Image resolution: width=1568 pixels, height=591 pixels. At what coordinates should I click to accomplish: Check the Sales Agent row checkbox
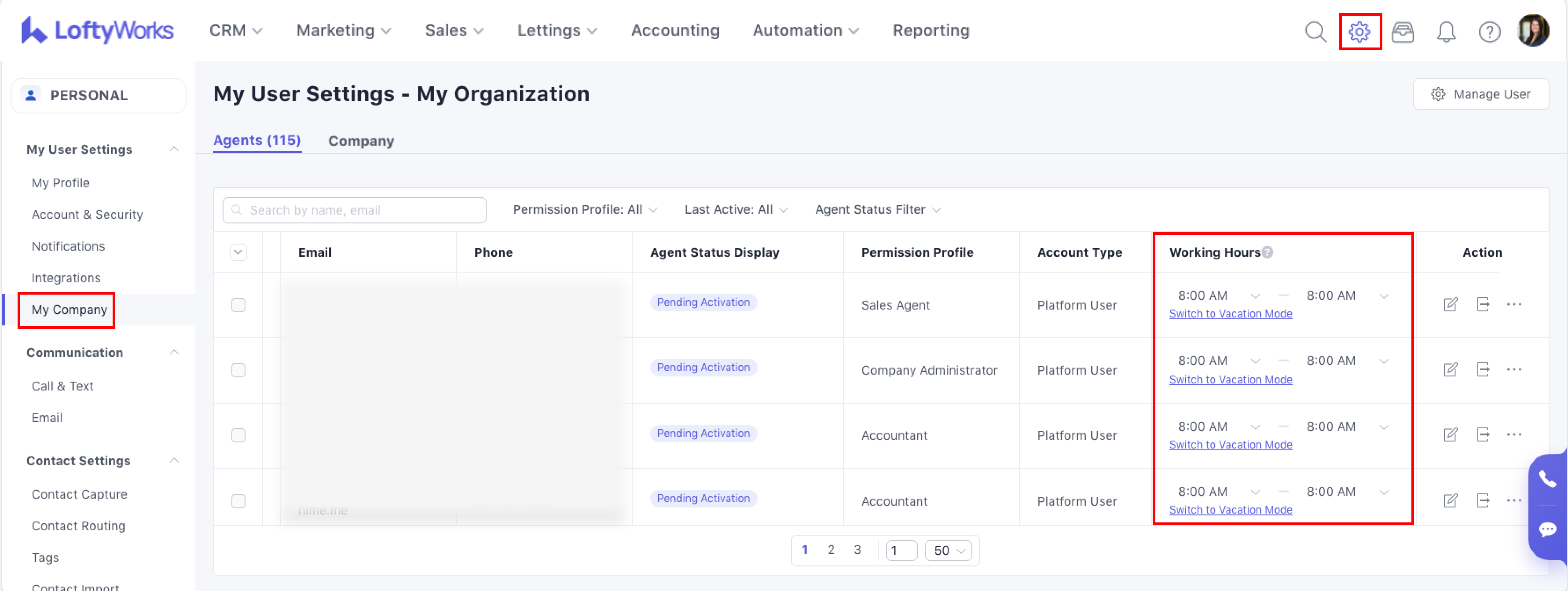coord(238,305)
